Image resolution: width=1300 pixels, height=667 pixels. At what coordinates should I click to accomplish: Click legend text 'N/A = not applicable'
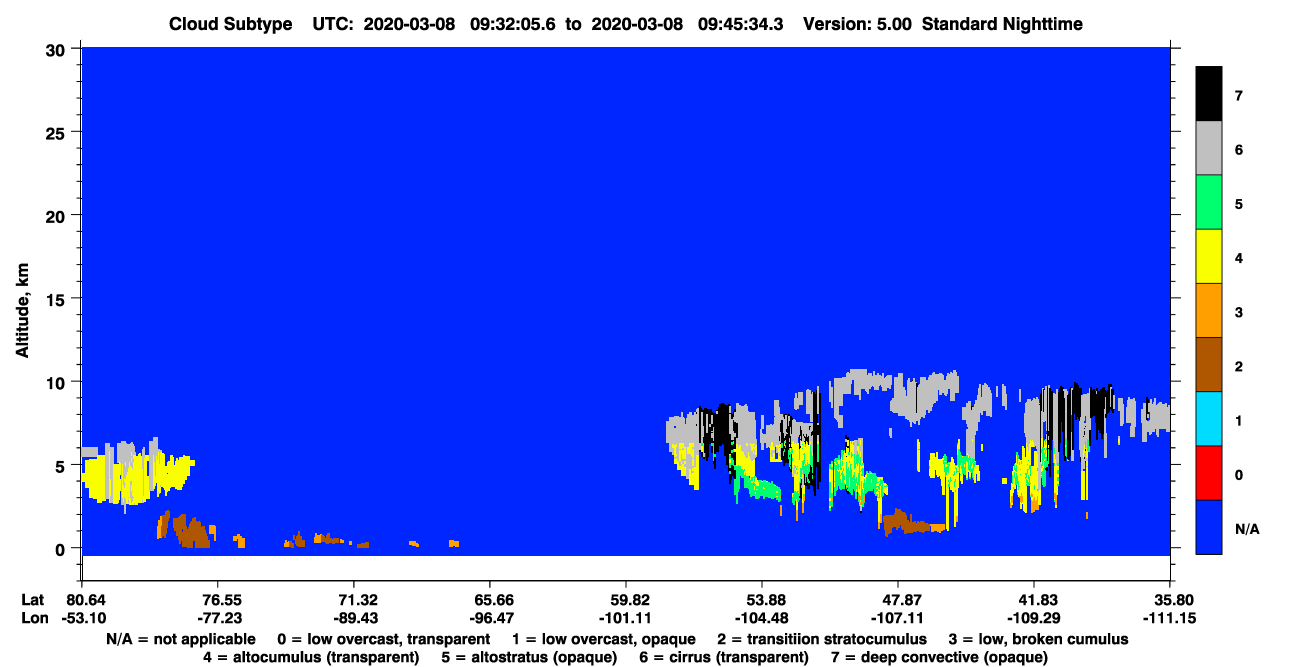(180, 639)
